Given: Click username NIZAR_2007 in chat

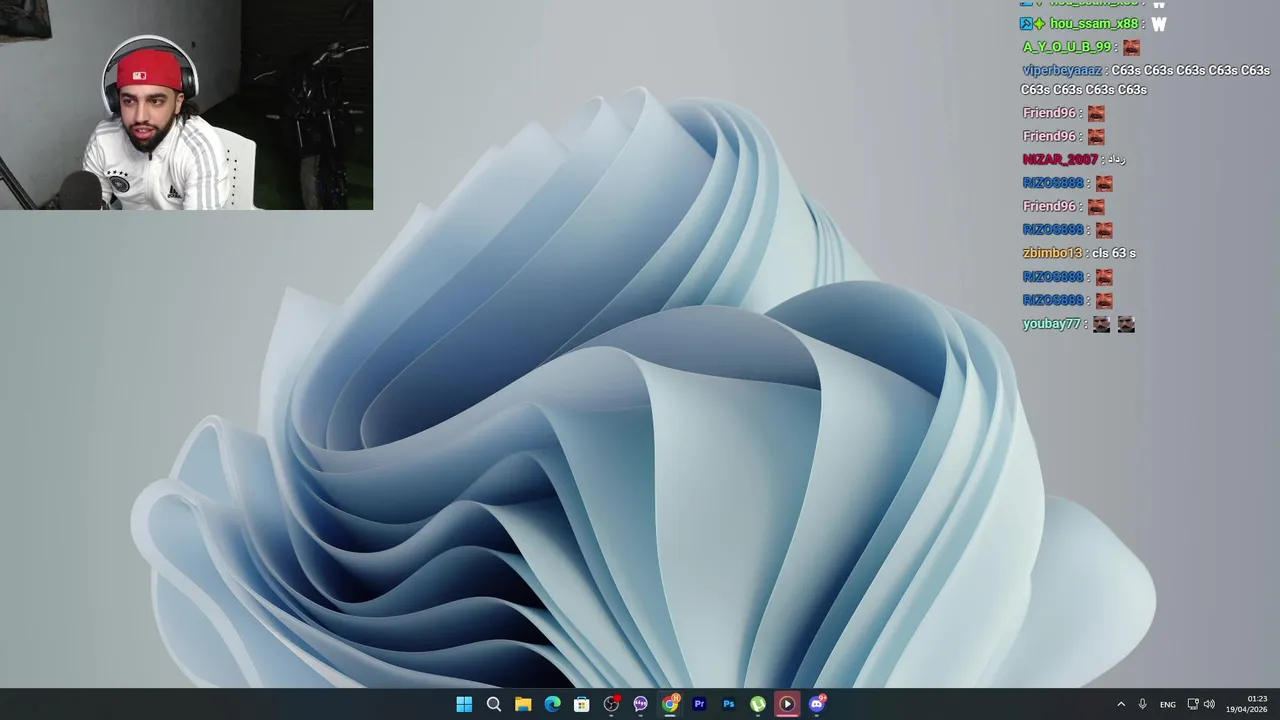Looking at the screenshot, I should [x=1060, y=159].
